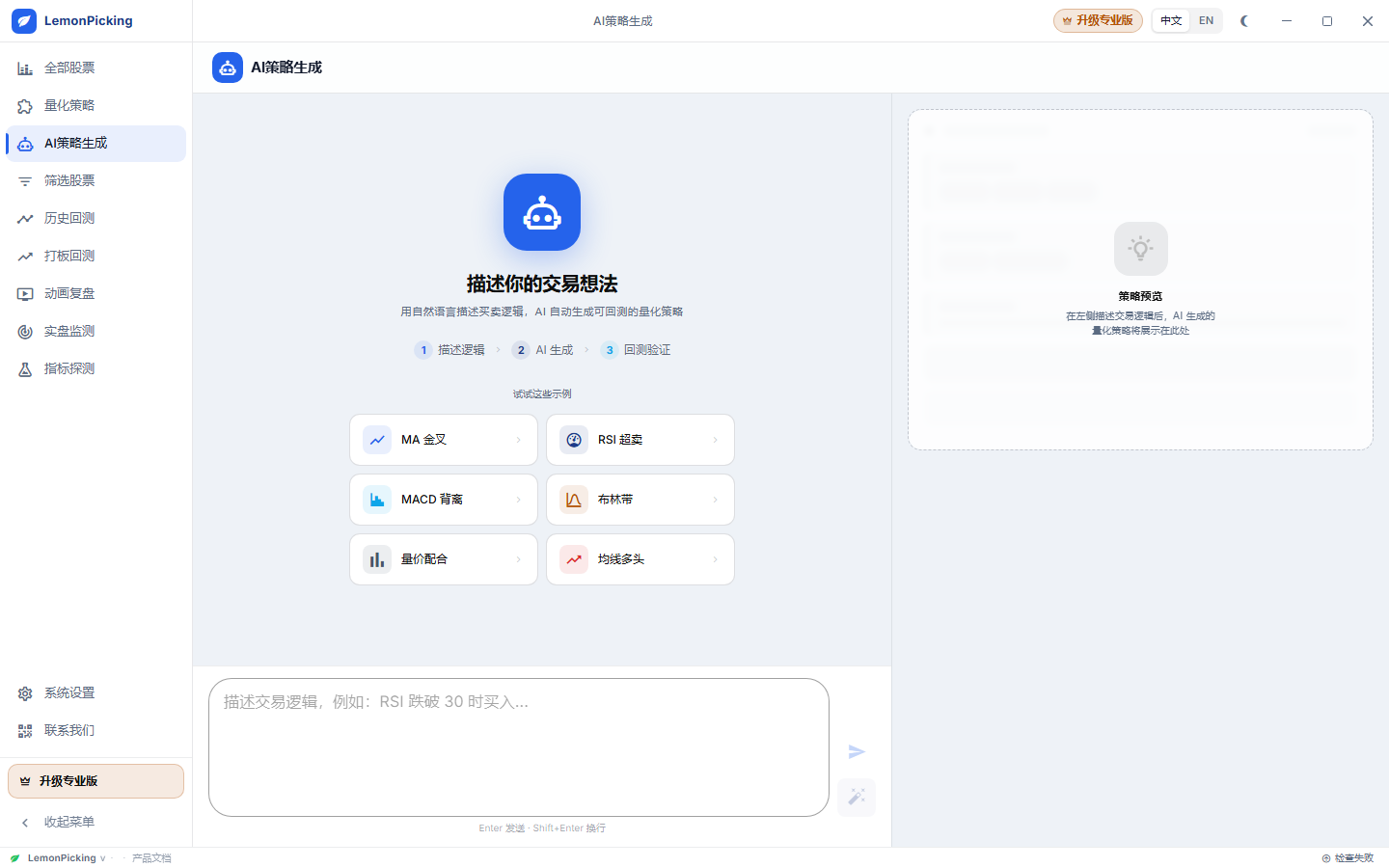Click the 全部股票 chart icon

(25, 68)
